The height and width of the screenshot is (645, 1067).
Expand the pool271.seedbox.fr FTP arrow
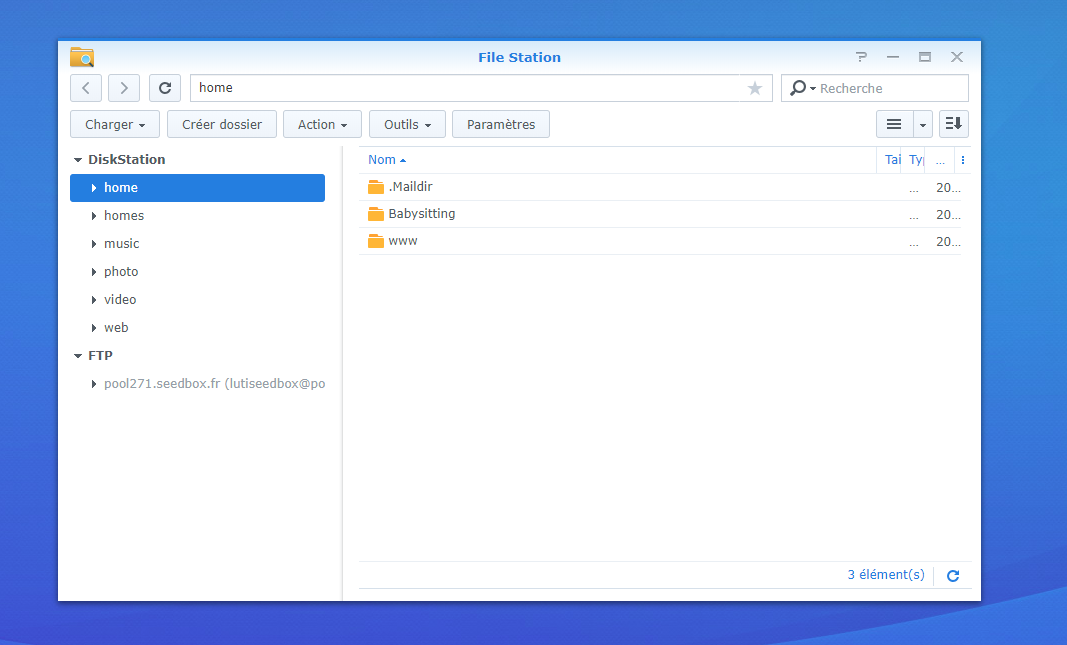[94, 384]
